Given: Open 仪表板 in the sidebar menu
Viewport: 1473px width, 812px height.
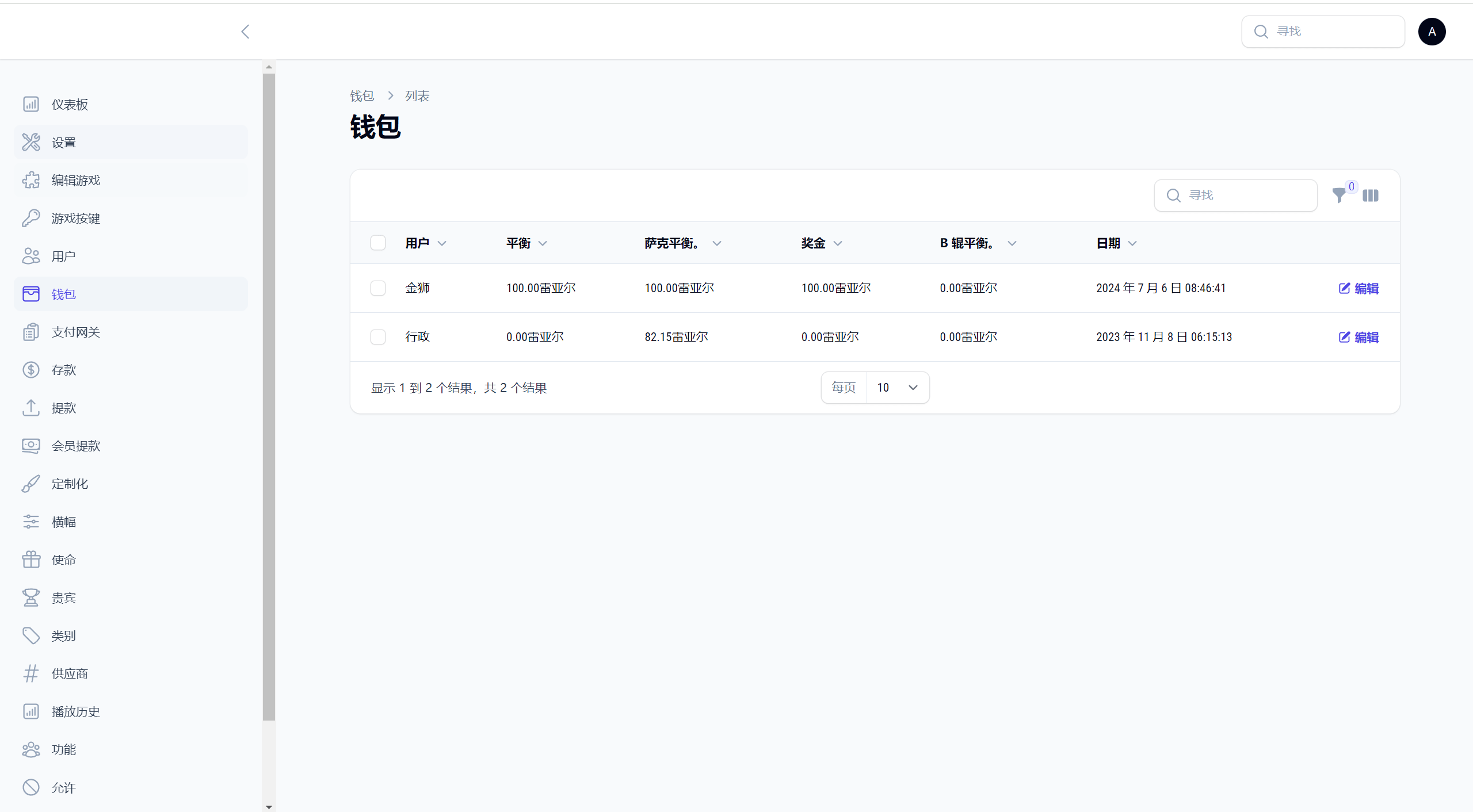Looking at the screenshot, I should (70, 104).
